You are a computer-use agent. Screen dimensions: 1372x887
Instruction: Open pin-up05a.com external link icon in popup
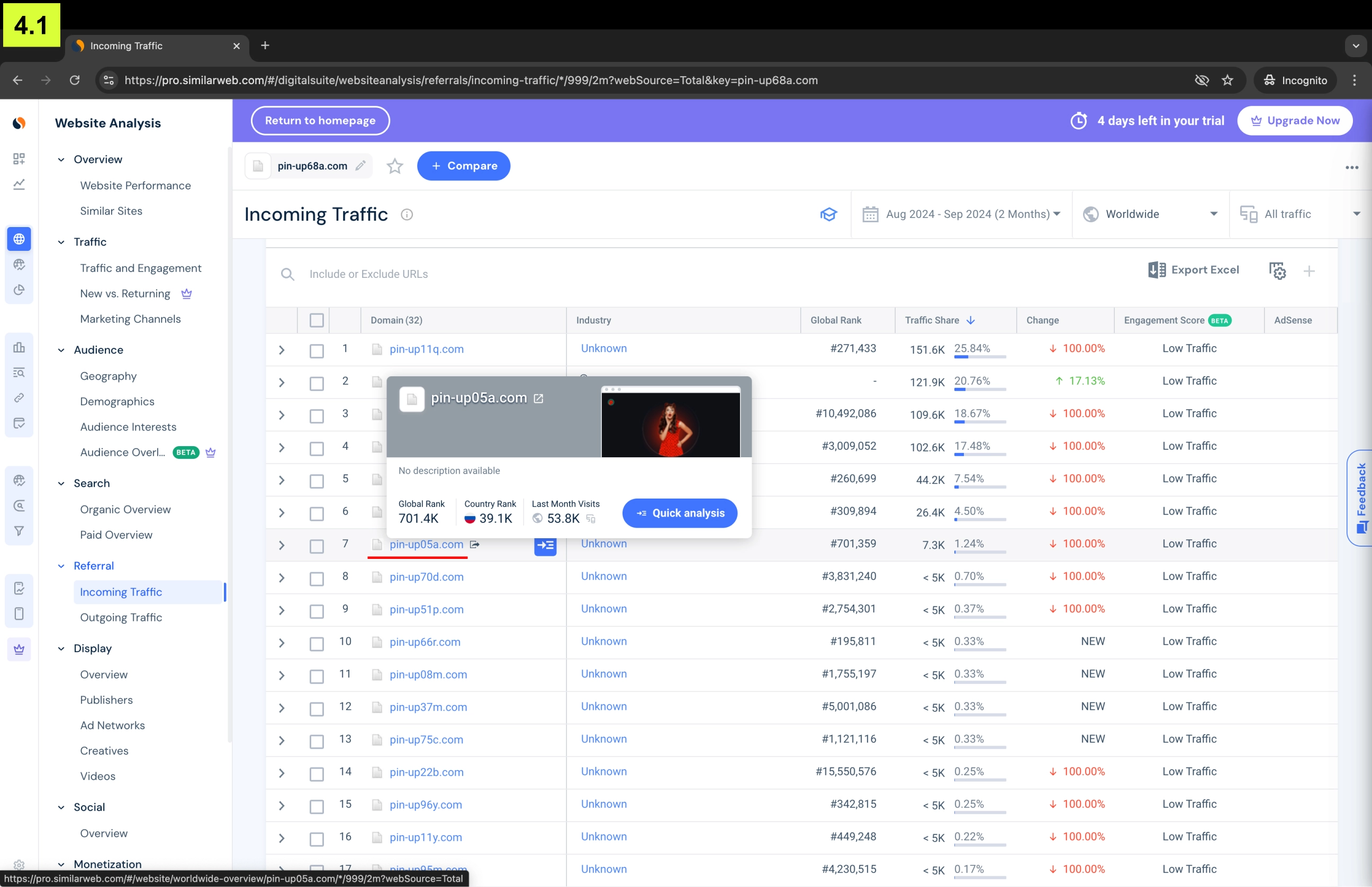click(538, 399)
